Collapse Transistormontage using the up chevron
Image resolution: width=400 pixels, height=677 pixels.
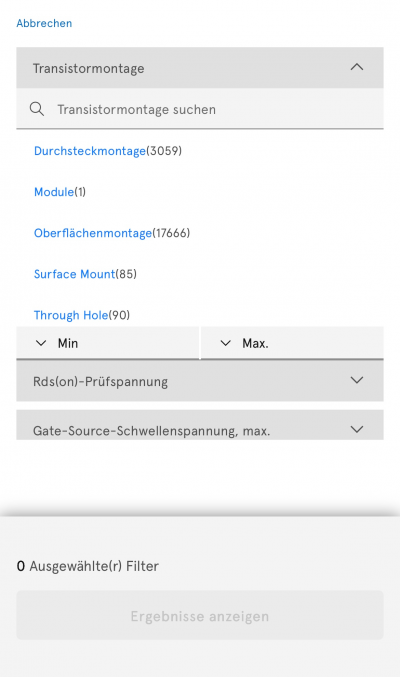click(357, 67)
